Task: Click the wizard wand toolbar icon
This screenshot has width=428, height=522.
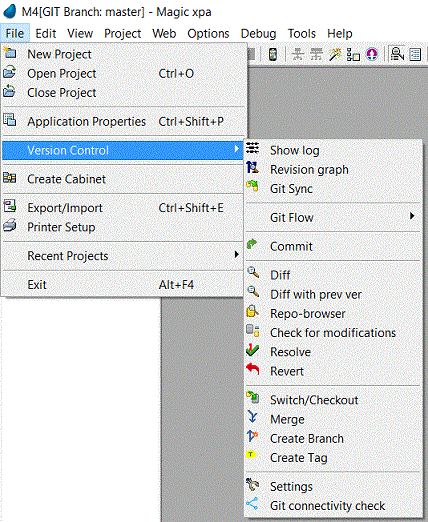Action: coord(335,54)
